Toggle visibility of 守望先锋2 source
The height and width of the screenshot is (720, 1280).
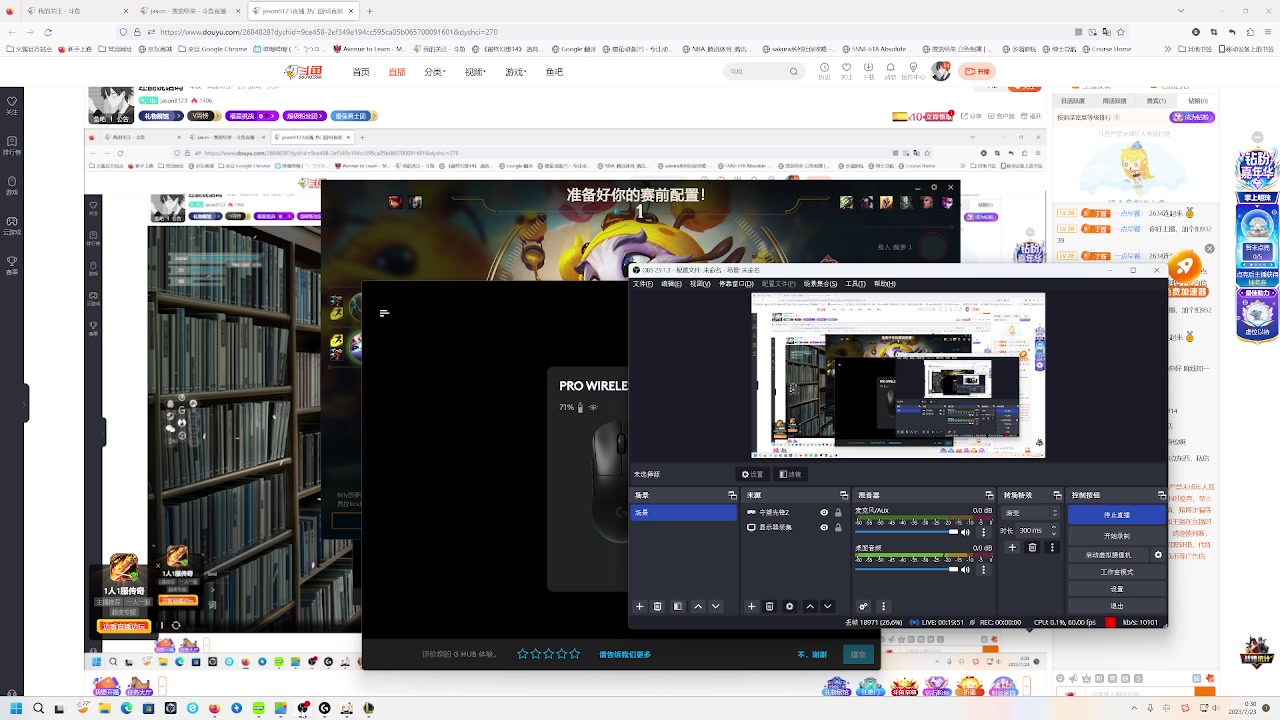[x=824, y=512]
